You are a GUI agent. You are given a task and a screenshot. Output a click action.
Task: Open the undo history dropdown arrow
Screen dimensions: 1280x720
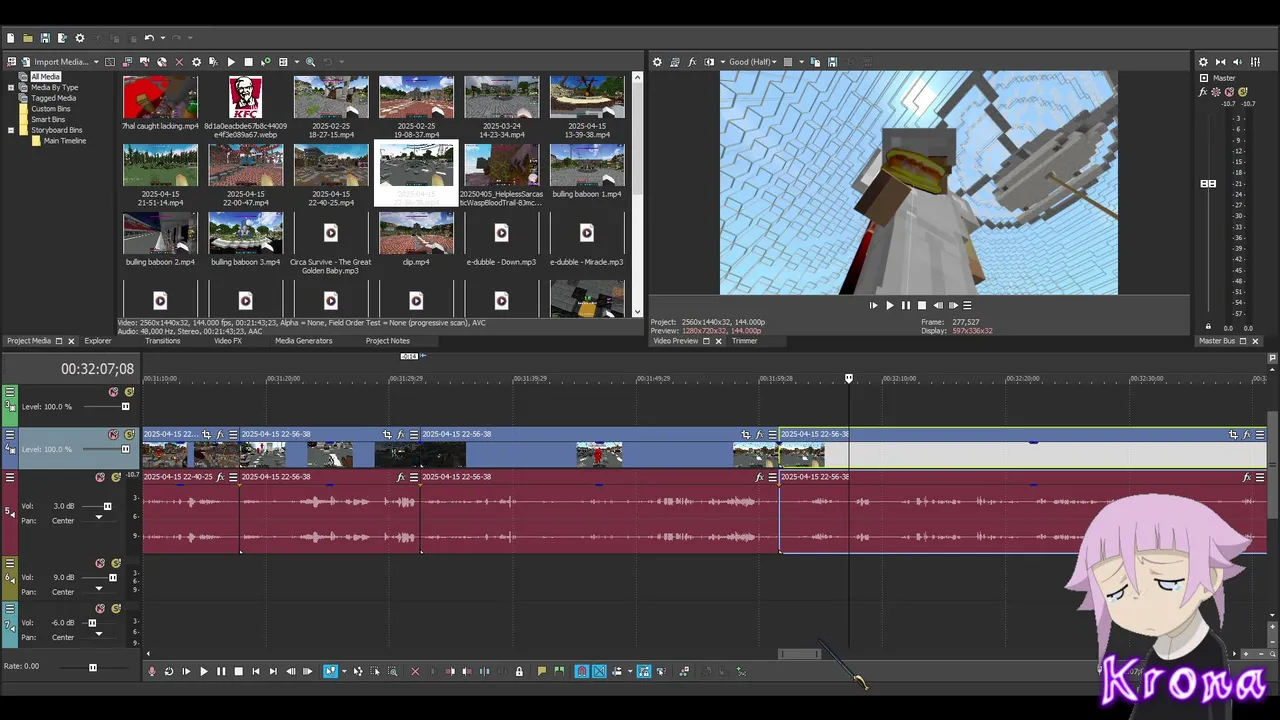pos(161,38)
